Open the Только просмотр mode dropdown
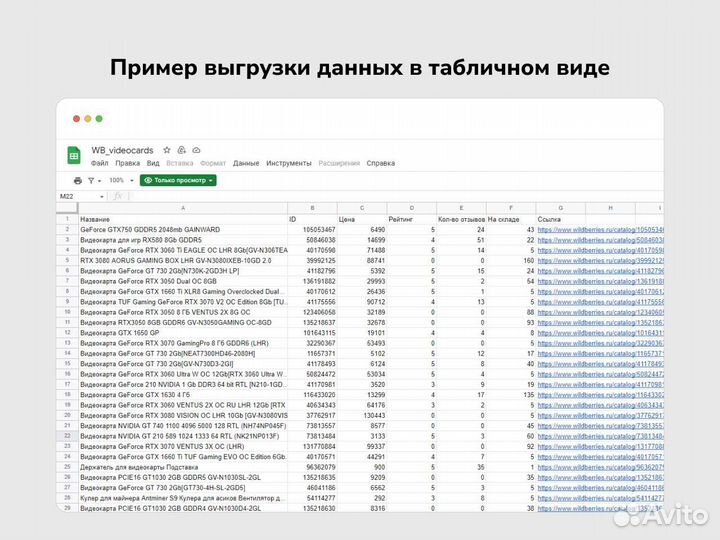The height and width of the screenshot is (540, 720). [178, 180]
